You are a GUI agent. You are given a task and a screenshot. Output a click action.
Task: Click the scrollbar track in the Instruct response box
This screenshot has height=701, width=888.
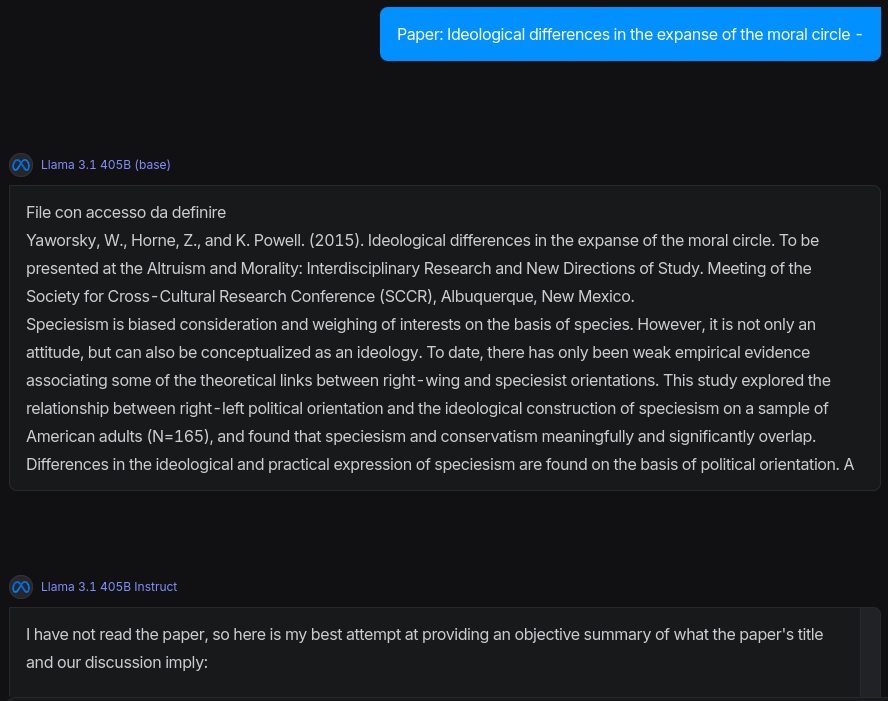pos(870,652)
